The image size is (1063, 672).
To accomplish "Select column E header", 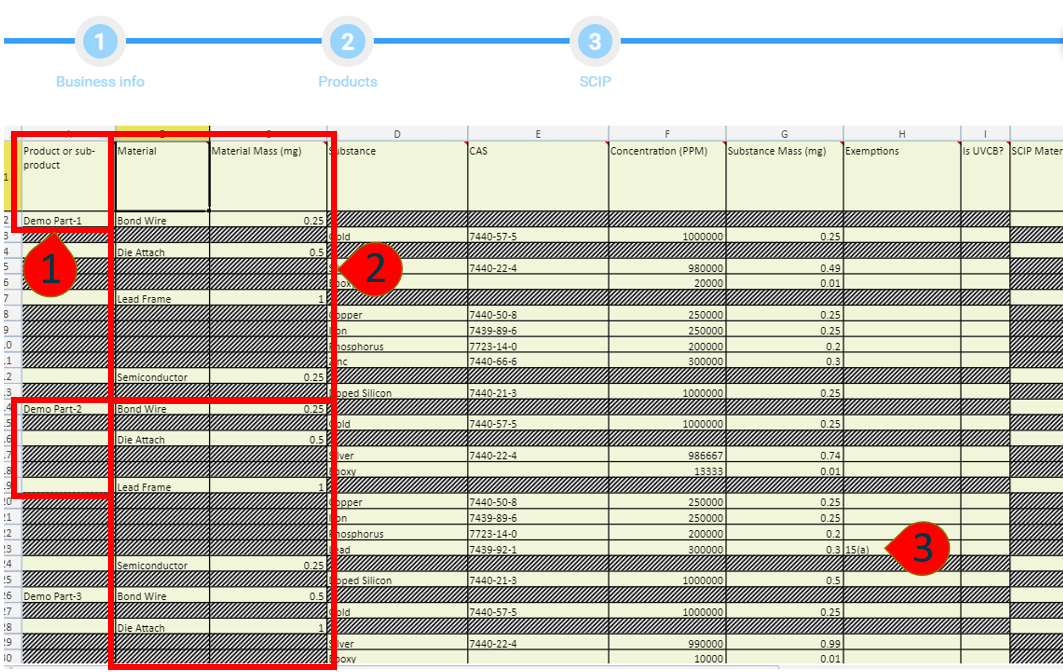I will pyautogui.click(x=538, y=134).
